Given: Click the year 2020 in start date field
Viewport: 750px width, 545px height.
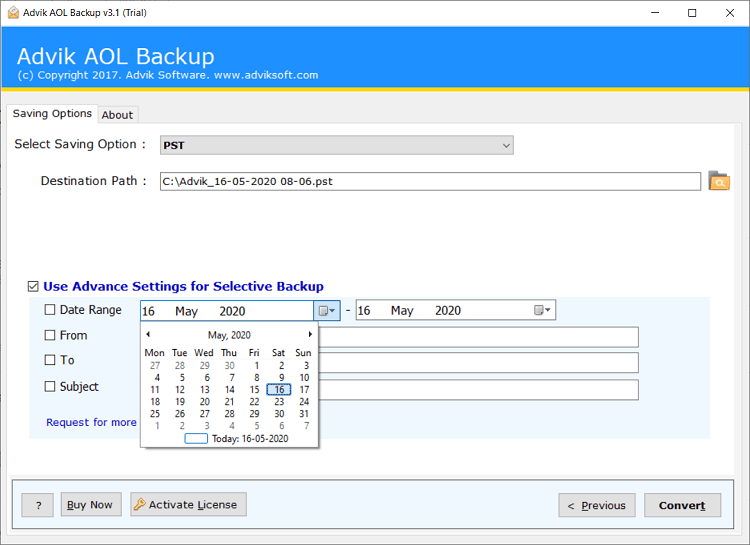Looking at the screenshot, I should pyautogui.click(x=232, y=311).
